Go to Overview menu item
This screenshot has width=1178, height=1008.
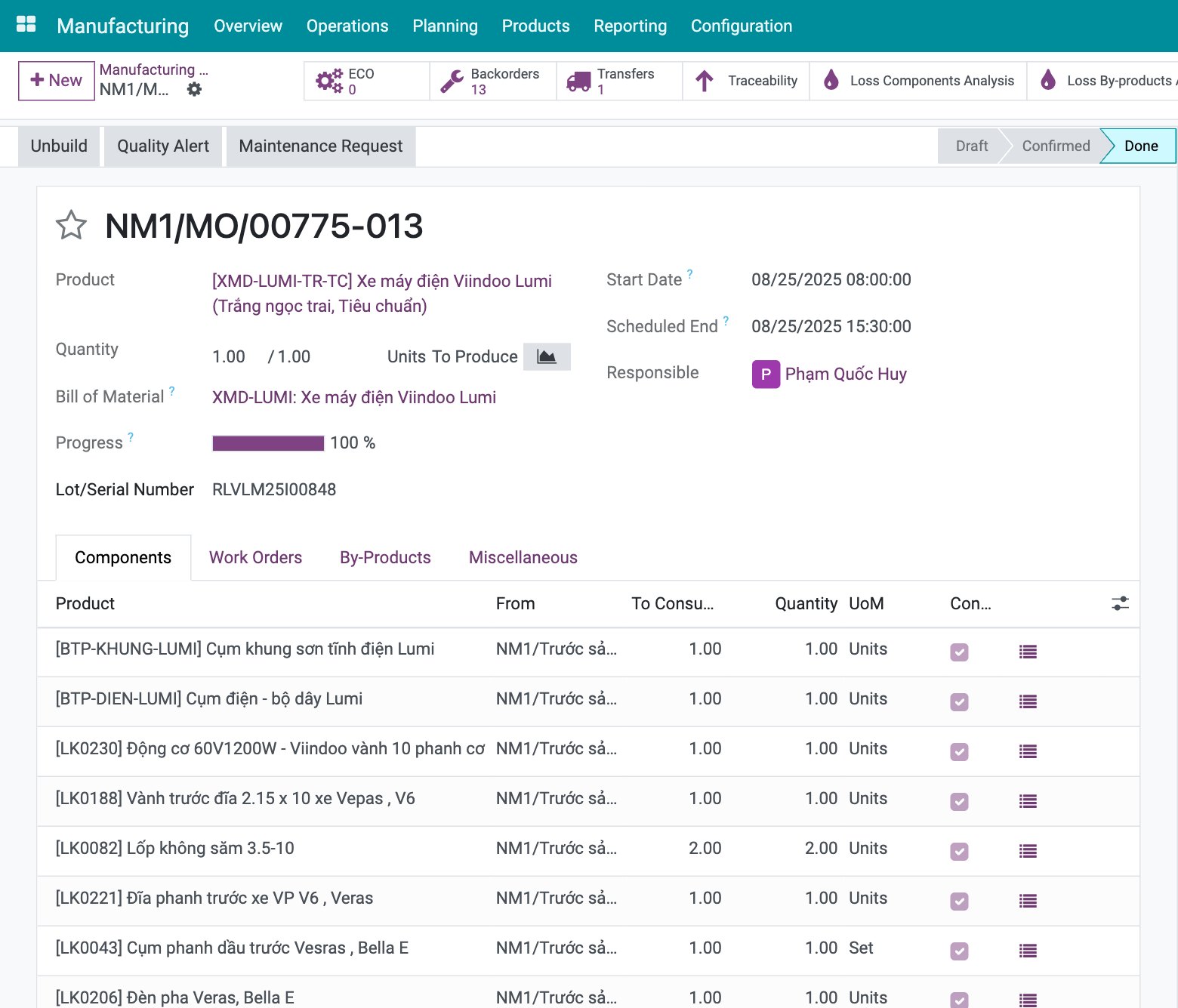(x=248, y=26)
